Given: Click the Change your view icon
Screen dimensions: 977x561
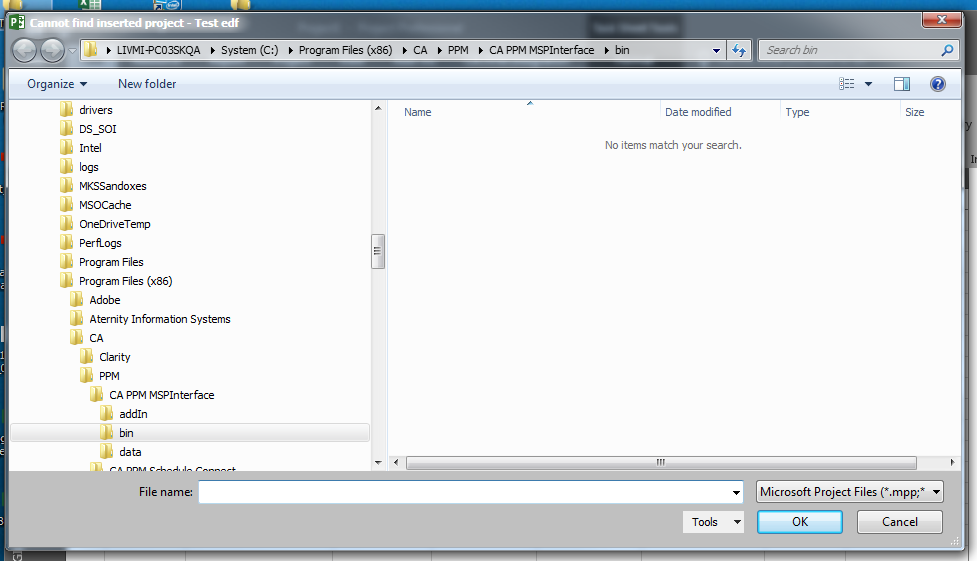Looking at the screenshot, I should pyautogui.click(x=846, y=84).
